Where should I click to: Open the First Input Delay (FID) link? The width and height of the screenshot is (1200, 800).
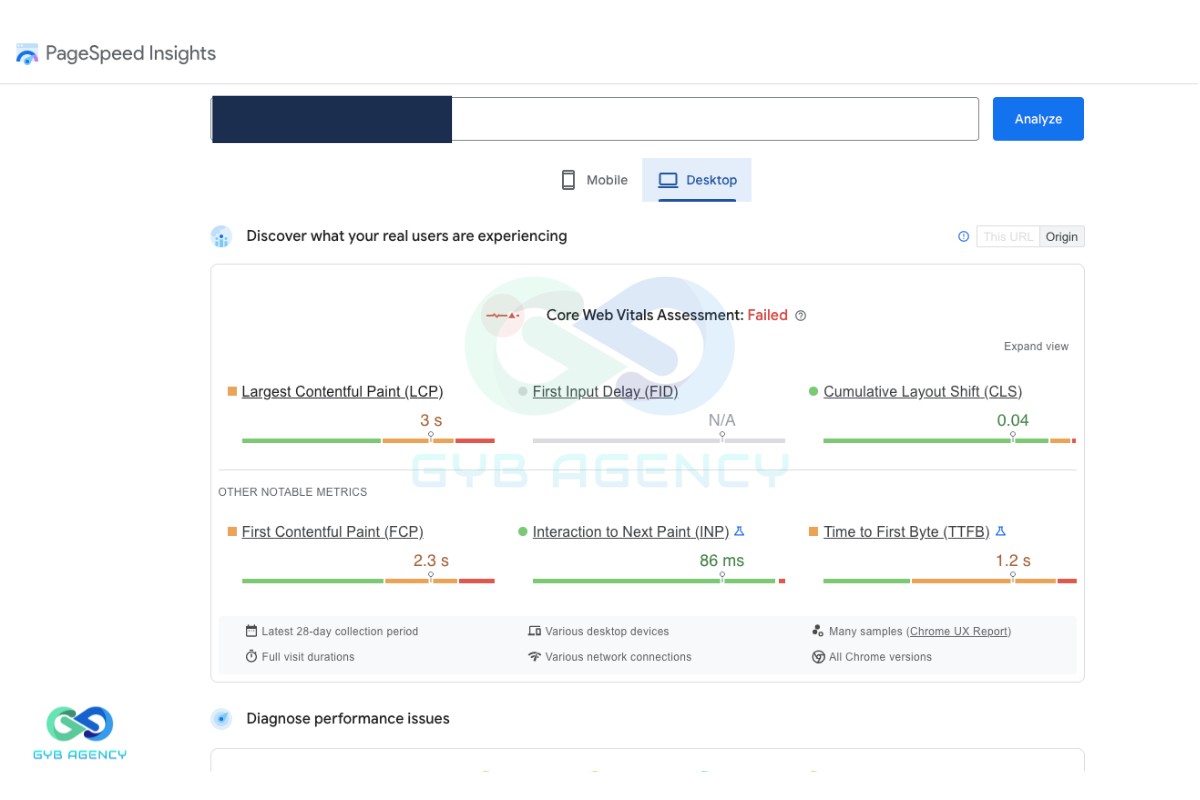coord(605,392)
